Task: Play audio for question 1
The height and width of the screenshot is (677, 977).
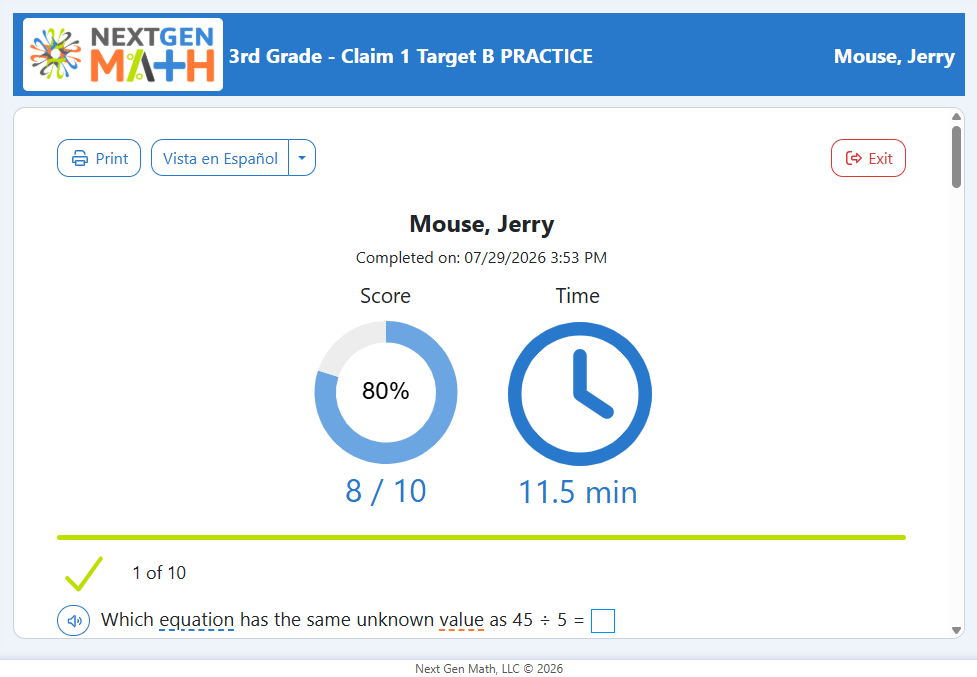Action: point(74,620)
